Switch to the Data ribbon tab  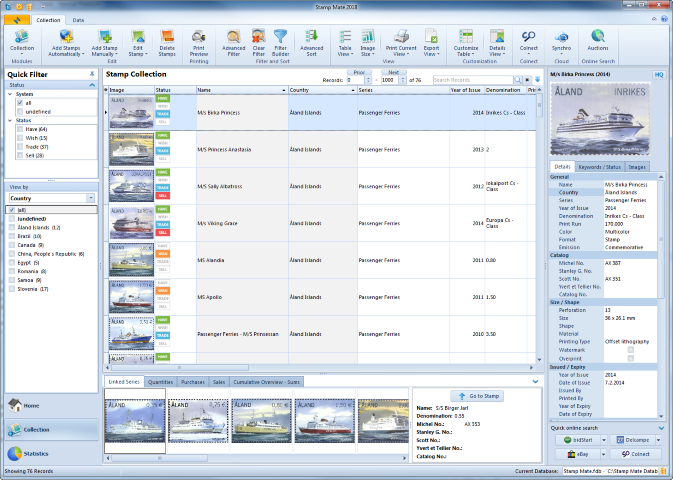78,19
